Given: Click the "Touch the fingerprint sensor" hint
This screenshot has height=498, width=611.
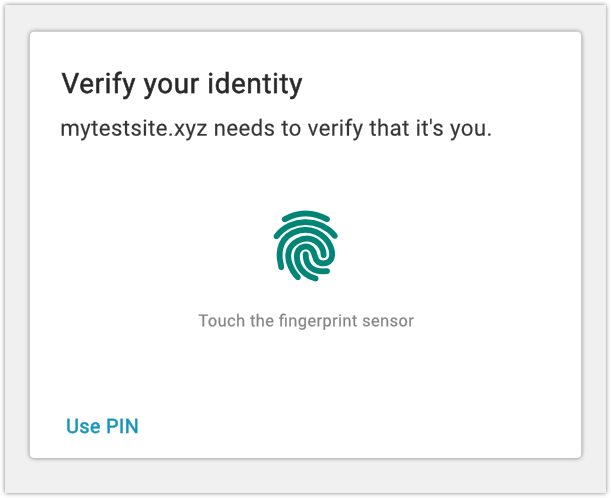Looking at the screenshot, I should click(305, 321).
